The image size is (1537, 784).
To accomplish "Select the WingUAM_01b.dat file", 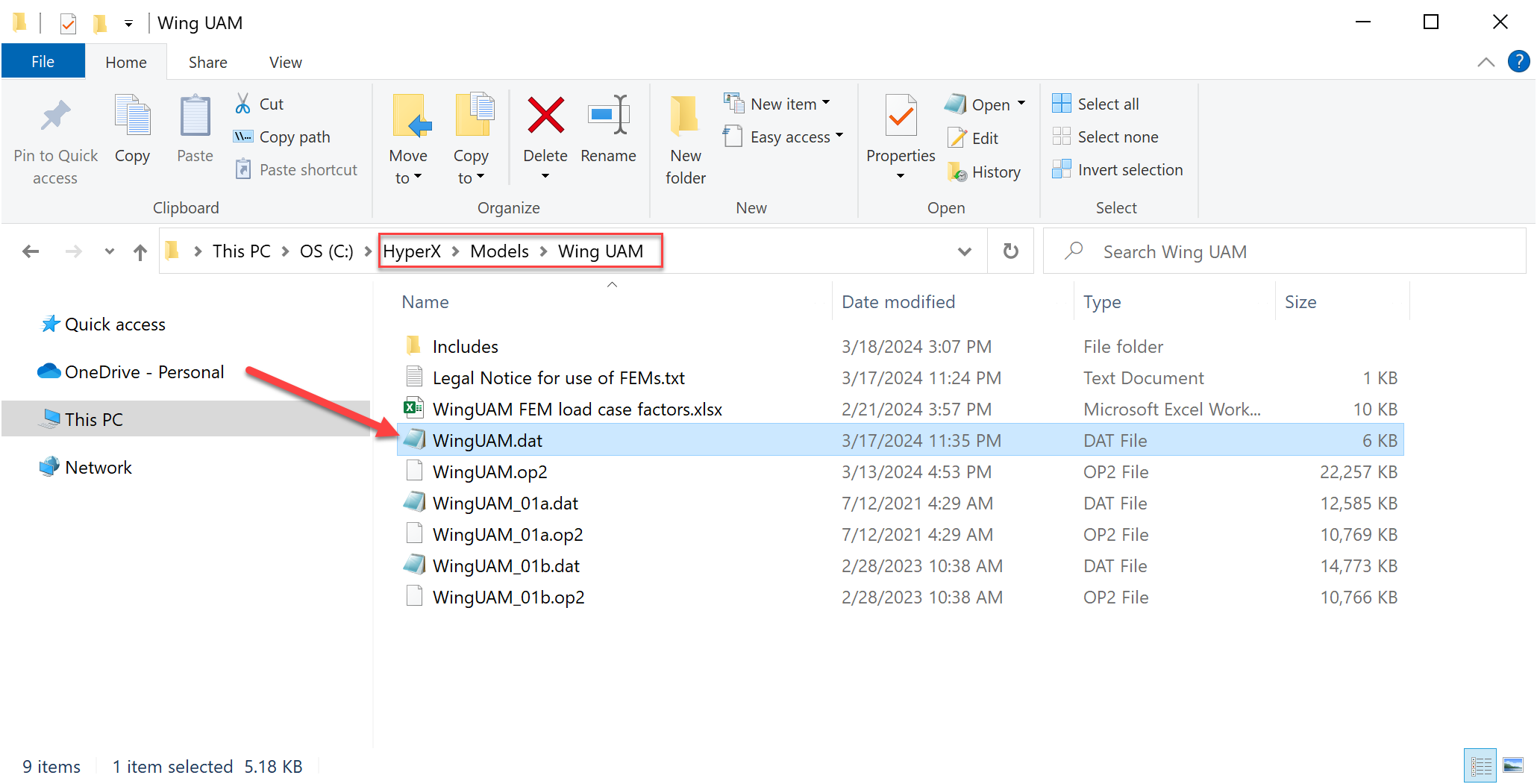I will 900,566.
